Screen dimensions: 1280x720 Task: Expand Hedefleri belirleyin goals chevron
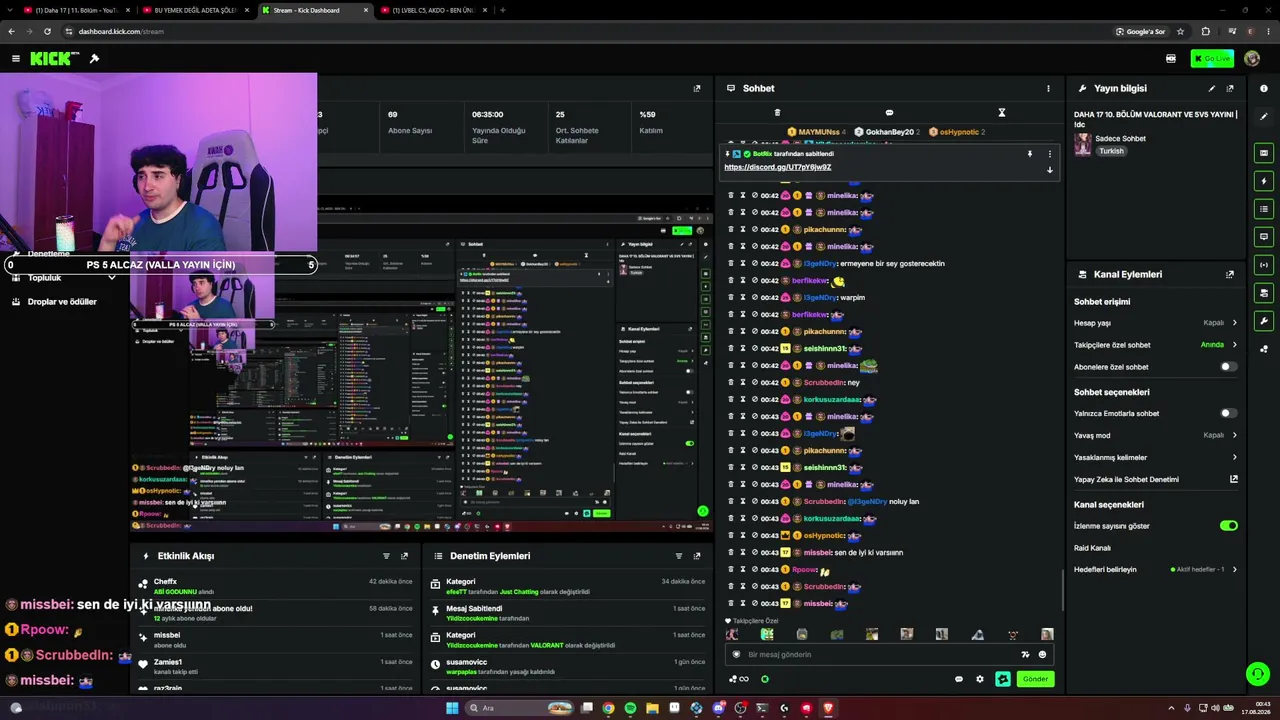(x=1234, y=570)
